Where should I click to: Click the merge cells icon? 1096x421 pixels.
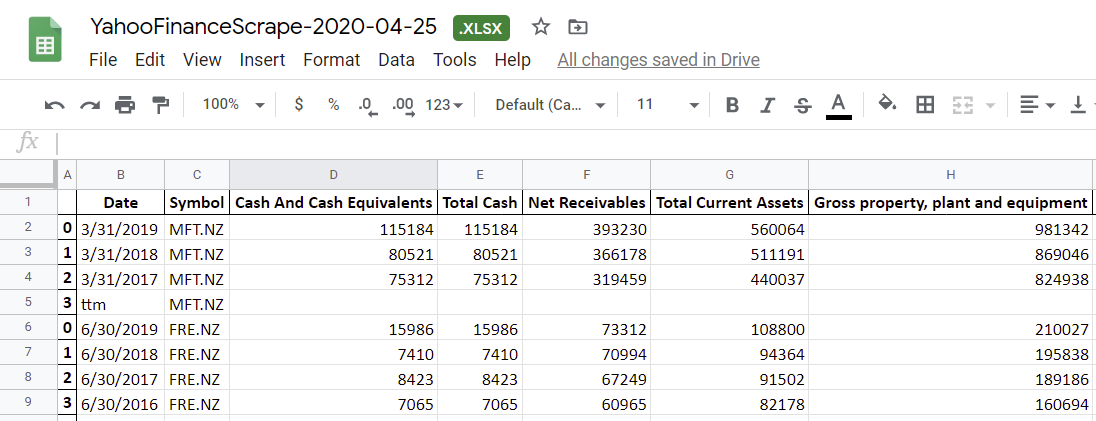[x=962, y=105]
